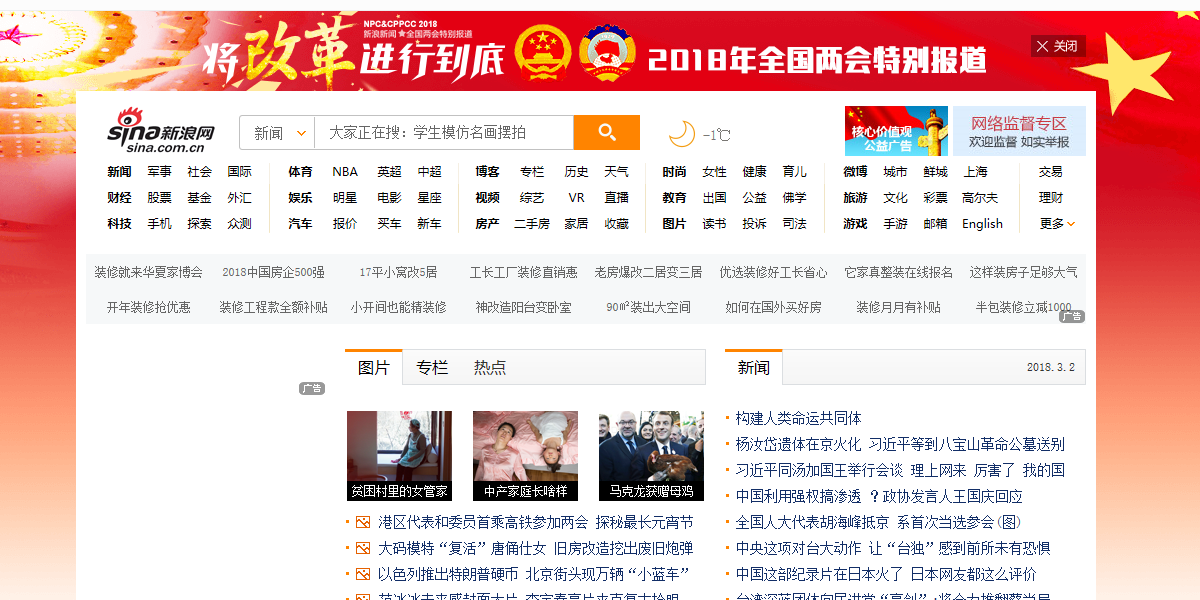Open the 体育 navigation link
This screenshot has width=1200, height=600.
(300, 172)
